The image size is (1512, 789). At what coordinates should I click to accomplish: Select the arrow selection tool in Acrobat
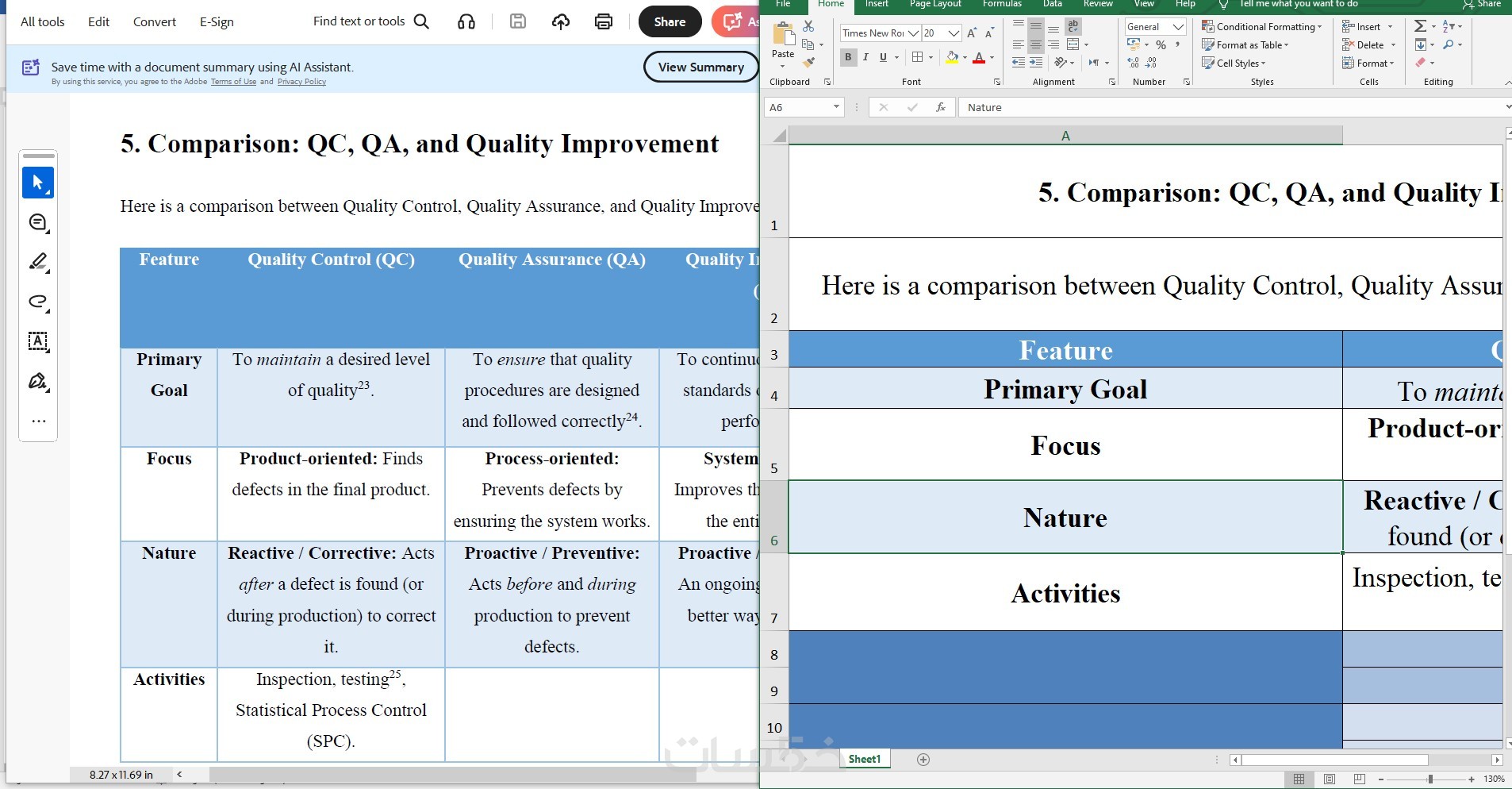pos(38,183)
